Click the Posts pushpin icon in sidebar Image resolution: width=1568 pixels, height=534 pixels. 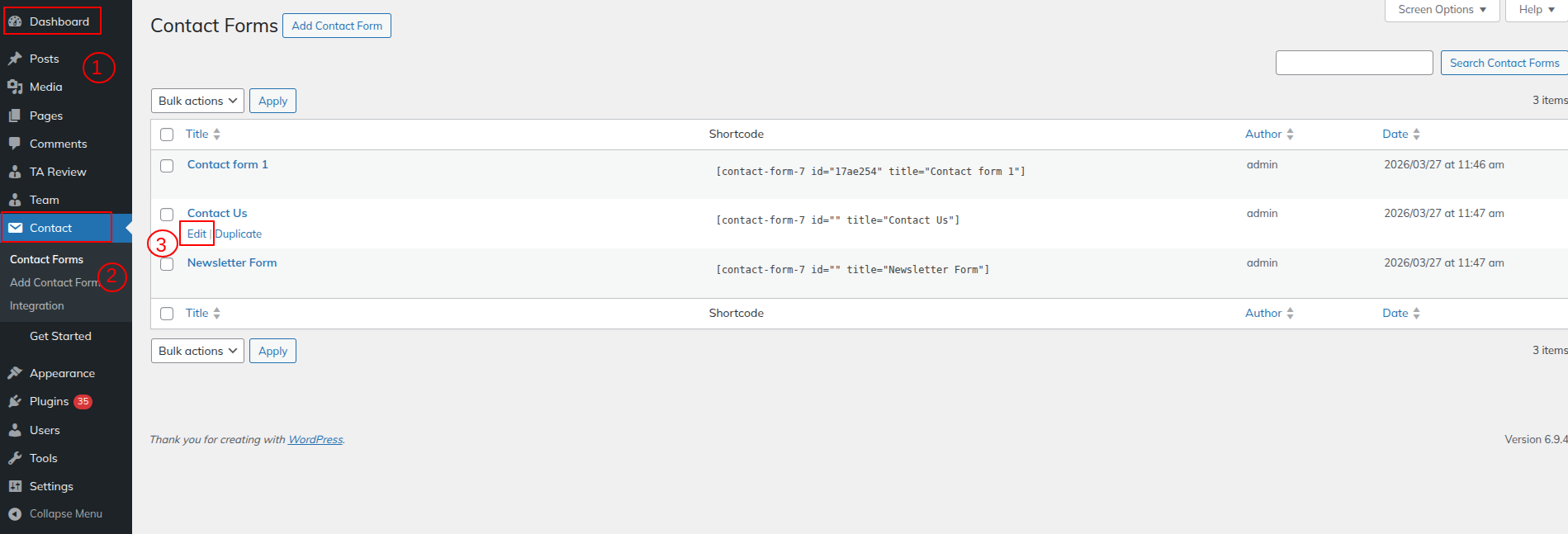pos(15,59)
